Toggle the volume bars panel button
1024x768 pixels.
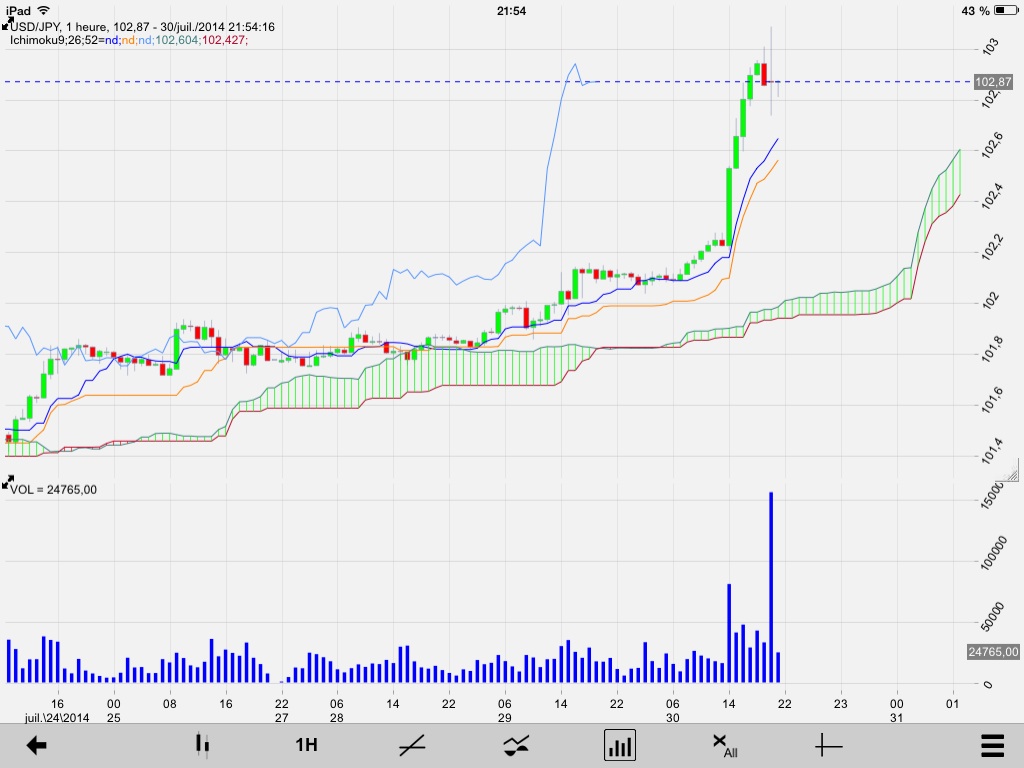pos(619,745)
